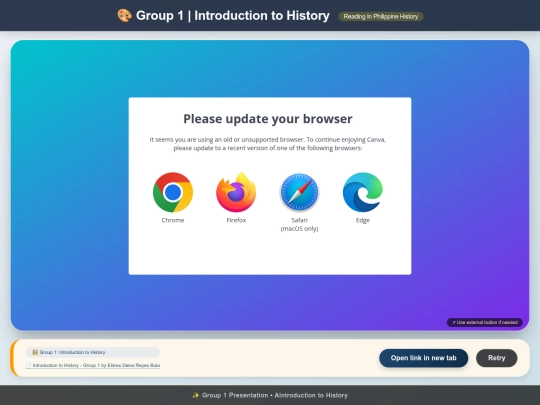Click the palette emoji in header
Image resolution: width=540 pixels, height=405 pixels.
tap(124, 15)
